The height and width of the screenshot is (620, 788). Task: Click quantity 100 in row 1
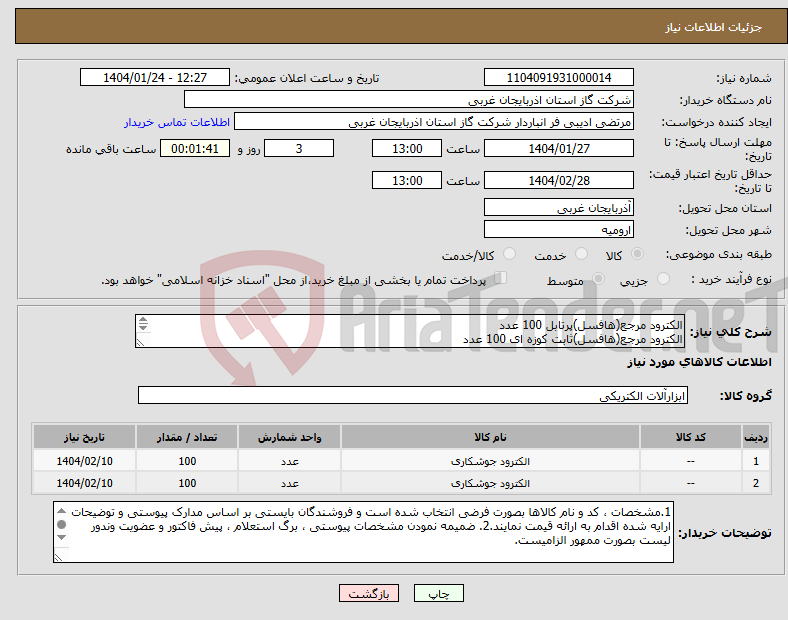coord(187,461)
